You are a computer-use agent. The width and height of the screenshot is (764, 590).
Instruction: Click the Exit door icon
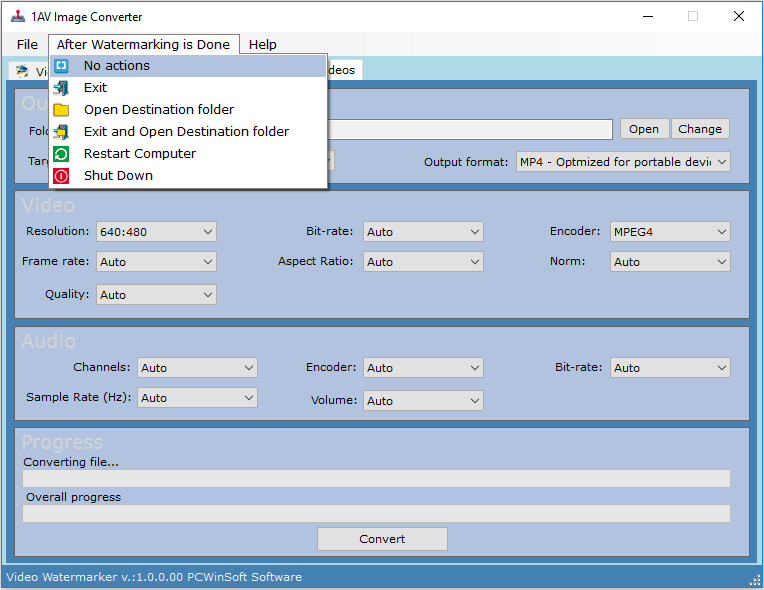coord(62,88)
